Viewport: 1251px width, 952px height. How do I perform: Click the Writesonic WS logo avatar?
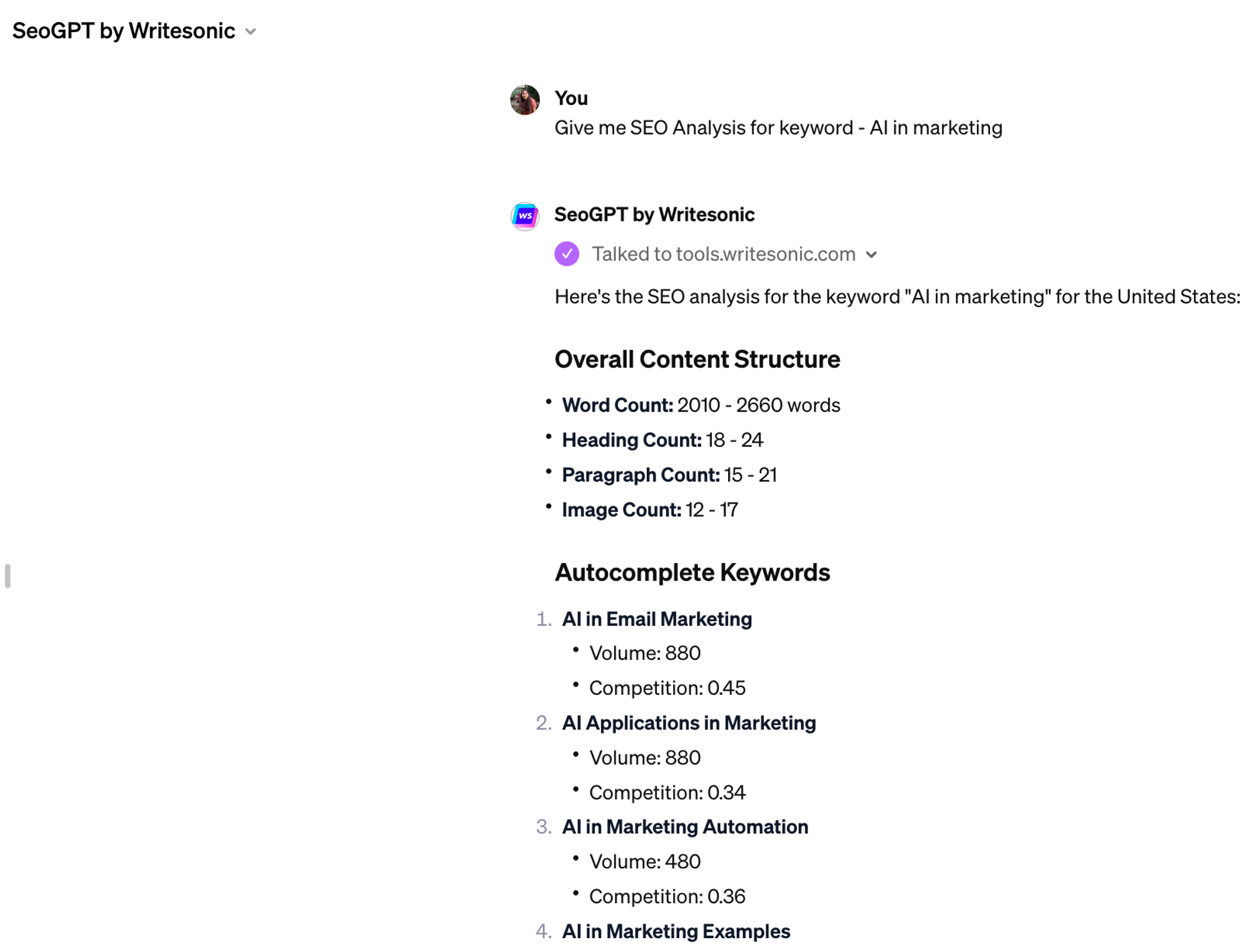pos(525,216)
